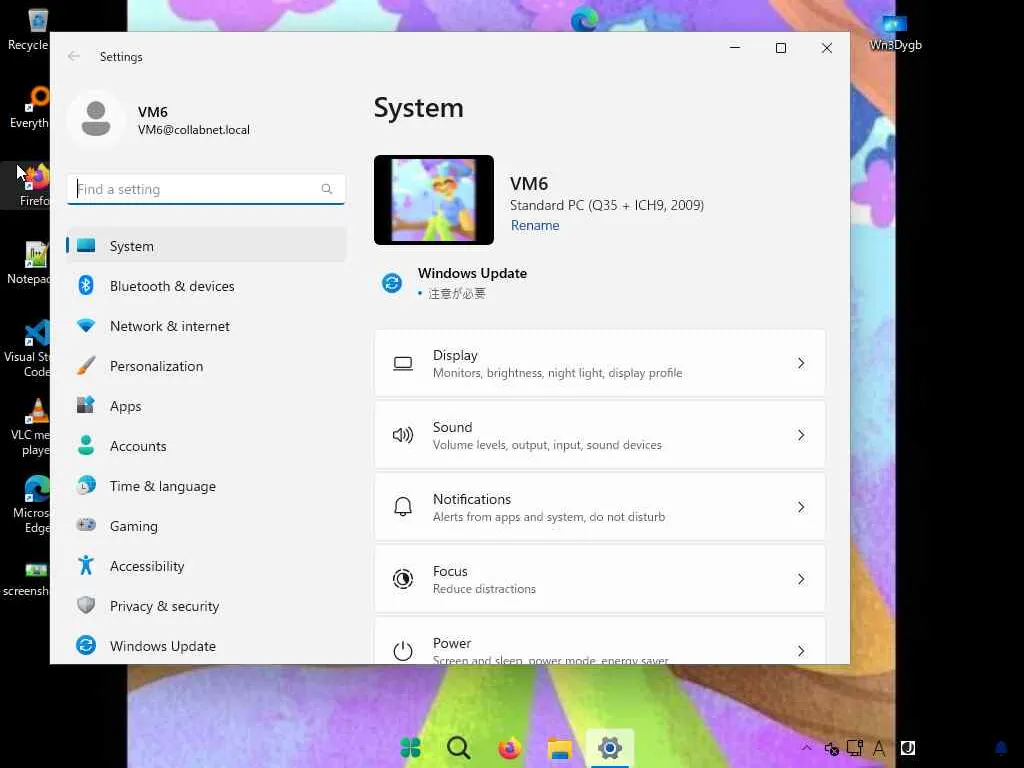Open Time & language settings

pos(206,486)
